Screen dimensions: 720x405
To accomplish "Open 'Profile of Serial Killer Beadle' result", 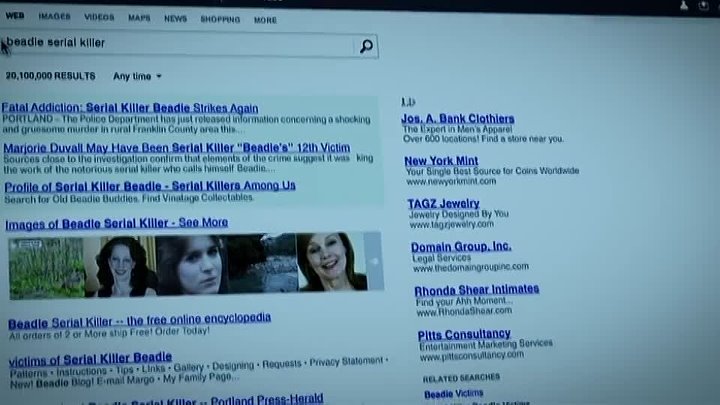I will coord(150,186).
